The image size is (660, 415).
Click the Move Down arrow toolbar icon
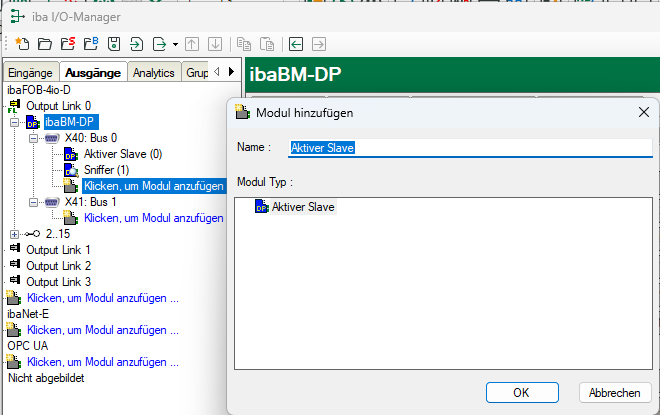[215, 44]
